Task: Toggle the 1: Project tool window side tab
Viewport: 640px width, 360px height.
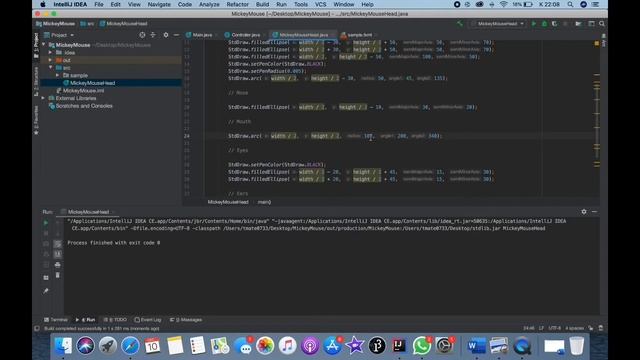Action: tap(36, 45)
